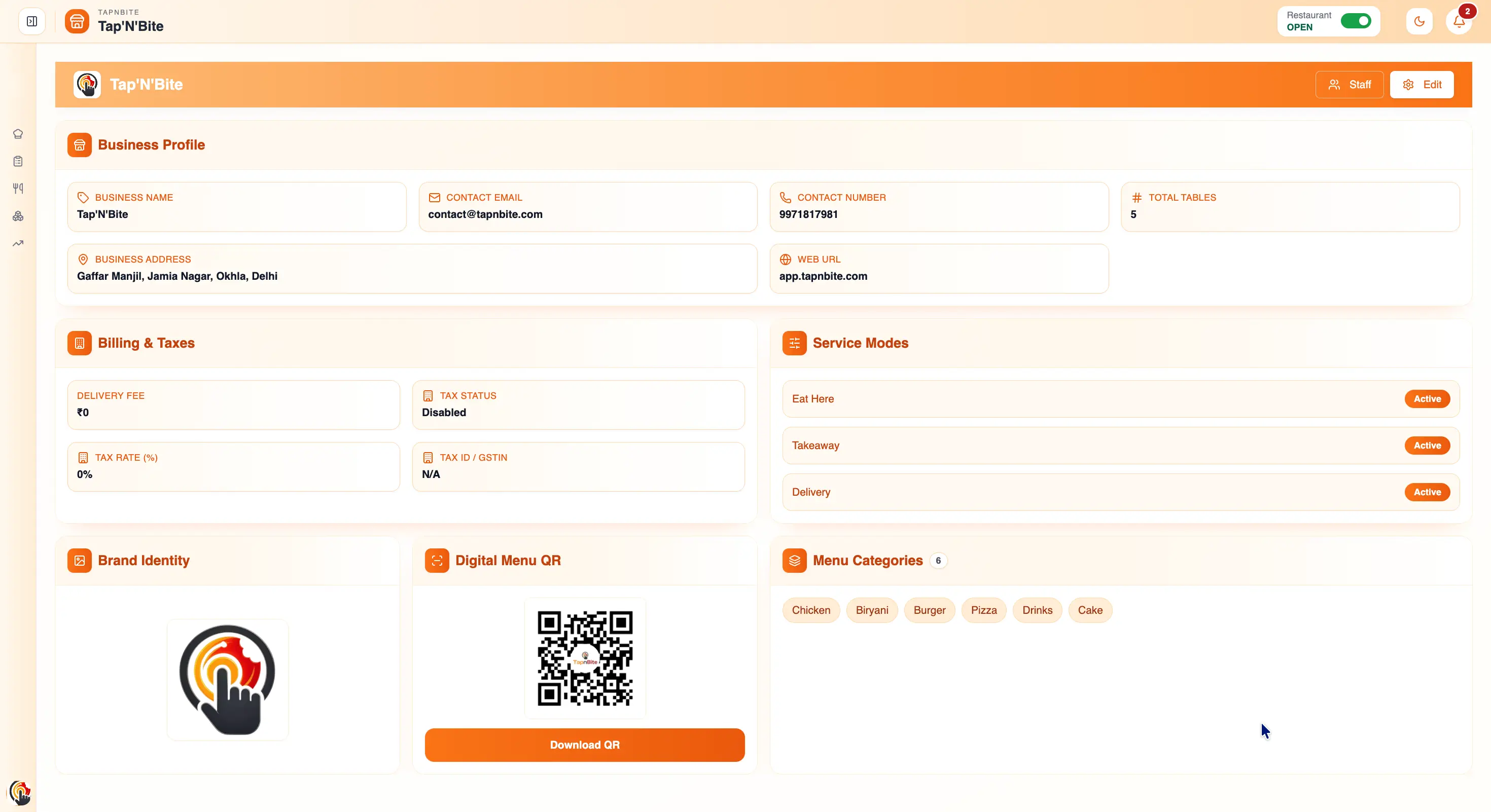The image size is (1491, 812).
Task: Click the Contact Number phone icon
Action: 785,197
